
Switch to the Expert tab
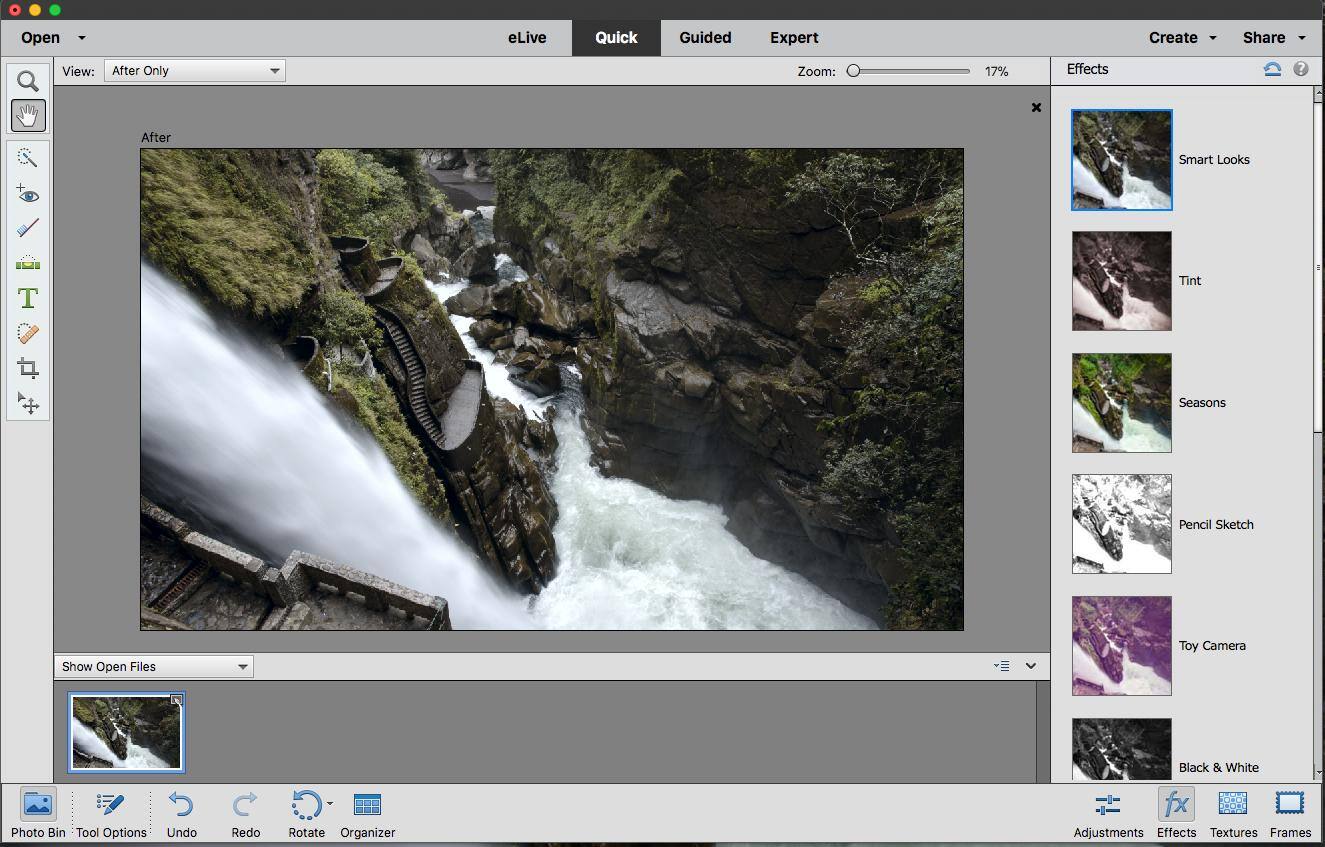(x=794, y=38)
